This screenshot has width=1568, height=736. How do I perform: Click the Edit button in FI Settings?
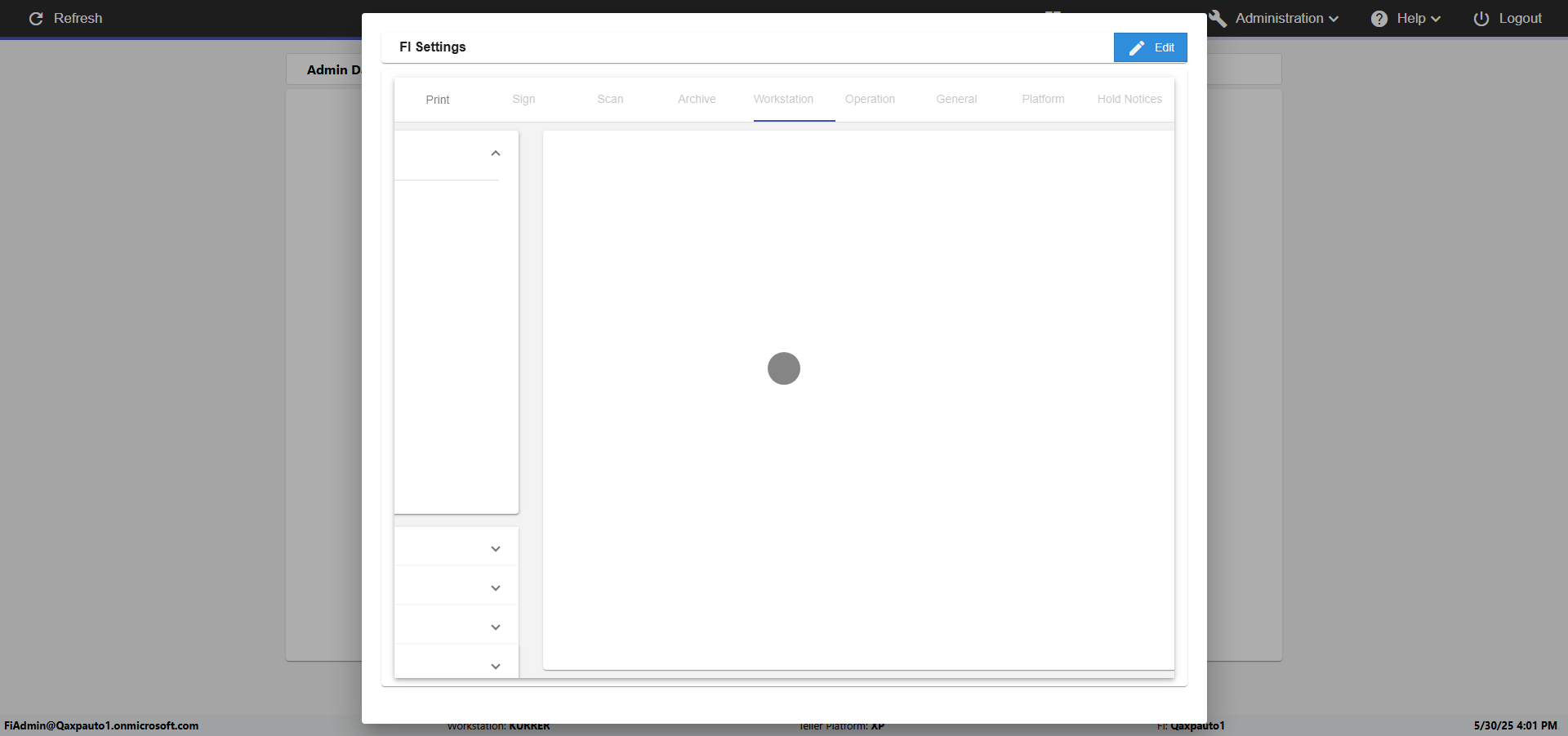[x=1150, y=47]
